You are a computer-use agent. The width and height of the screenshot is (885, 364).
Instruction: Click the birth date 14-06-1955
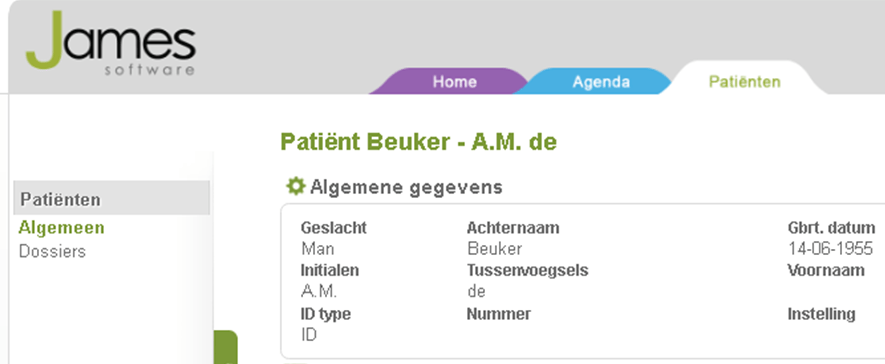click(x=830, y=249)
